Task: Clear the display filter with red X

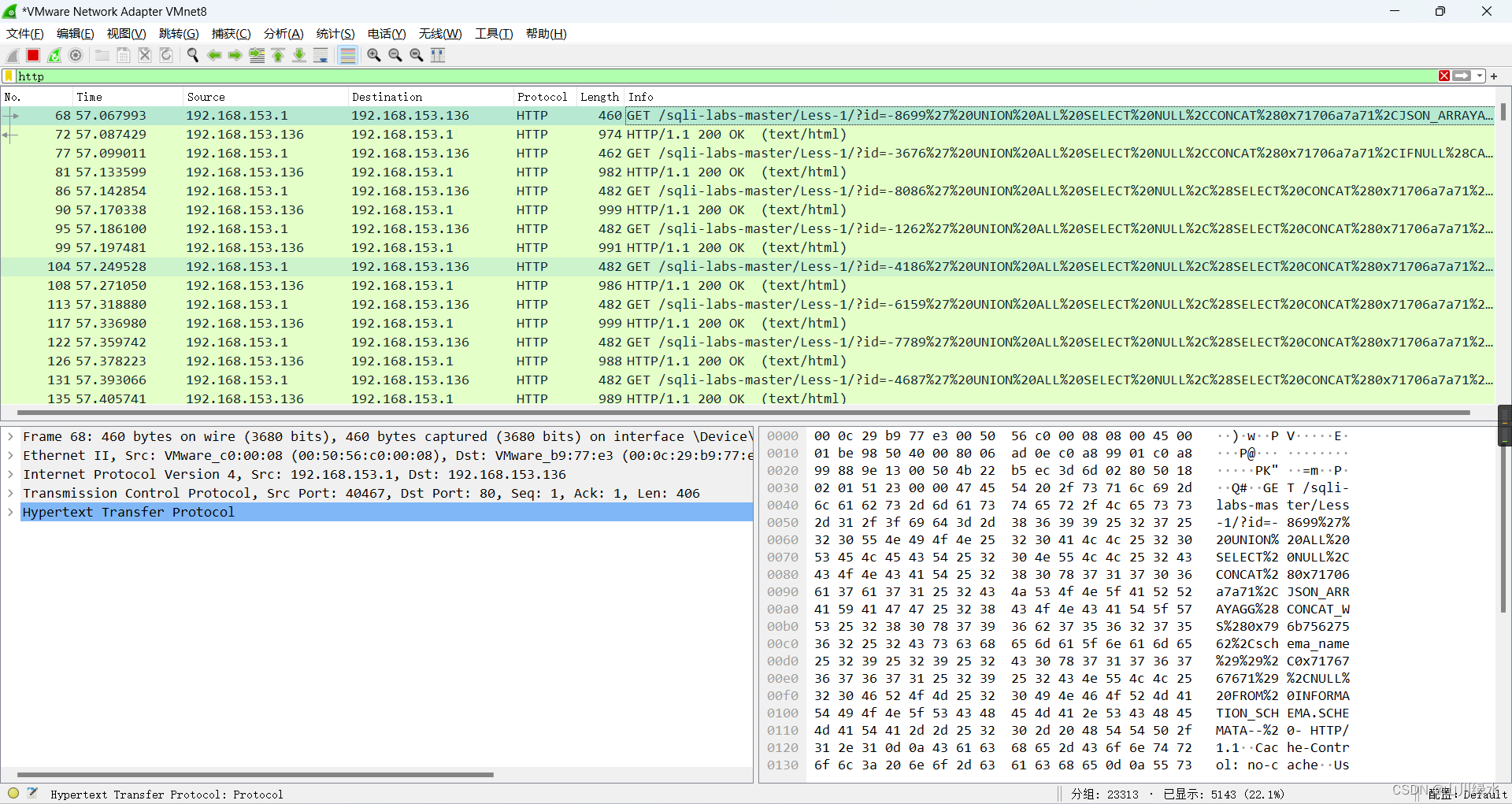Action: click(1444, 76)
